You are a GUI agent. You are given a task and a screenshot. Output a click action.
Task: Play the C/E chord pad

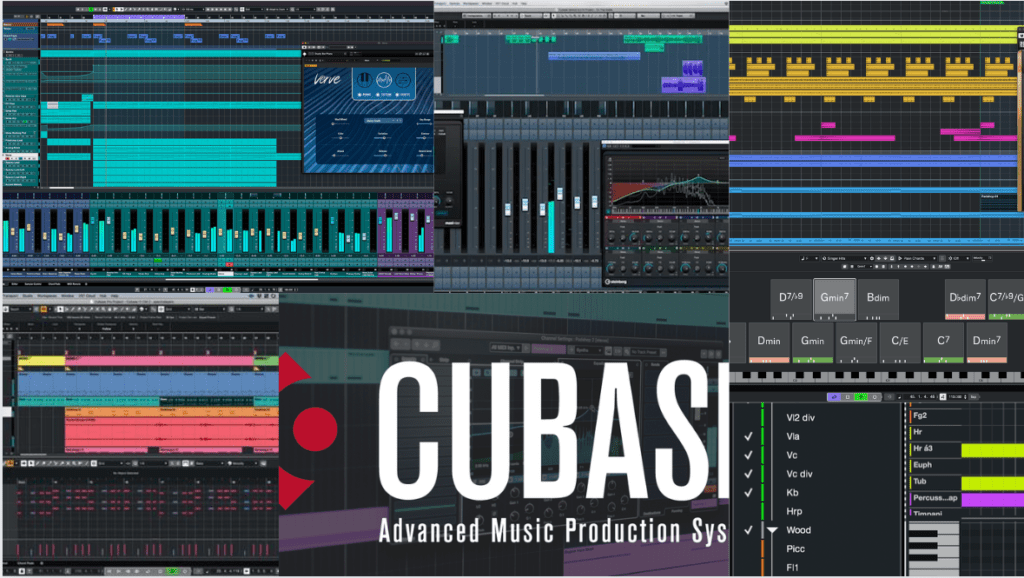[x=899, y=343]
